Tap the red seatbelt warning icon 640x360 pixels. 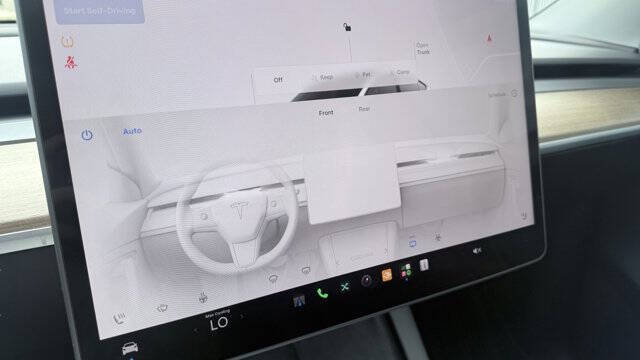[71, 63]
